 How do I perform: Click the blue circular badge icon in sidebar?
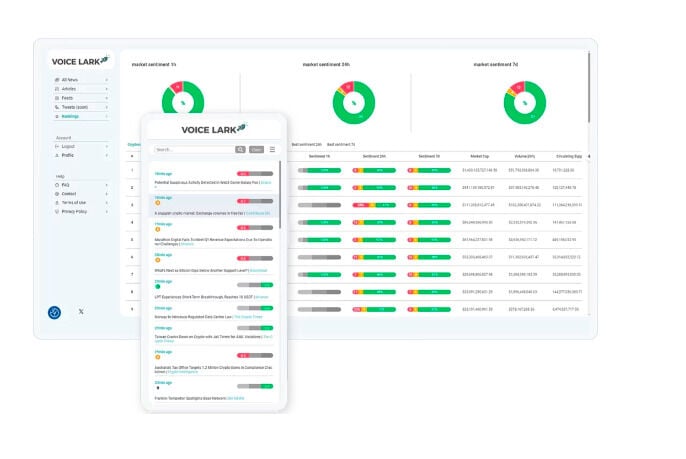pos(54,312)
